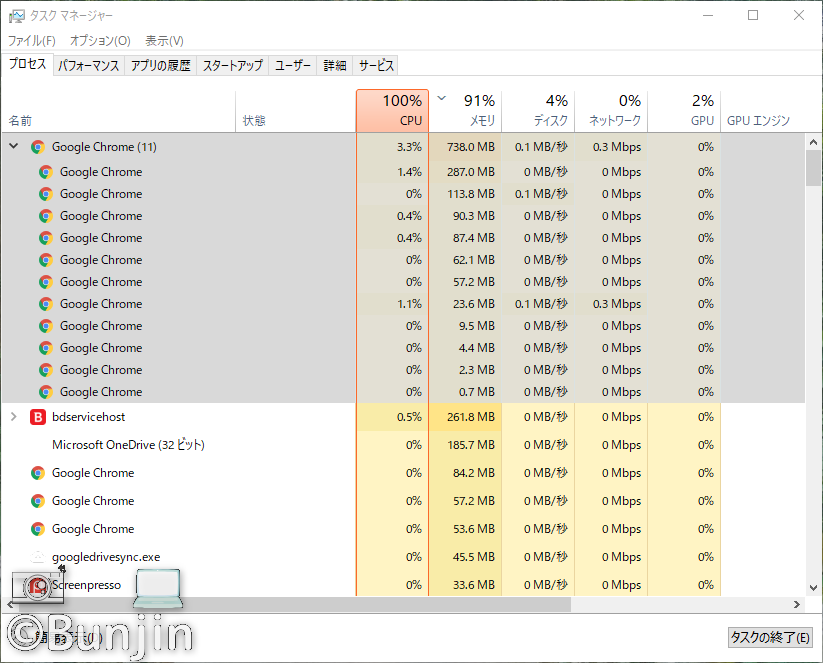Click the 185.7 MB memory value
This screenshot has height=663, width=823.
(471, 445)
